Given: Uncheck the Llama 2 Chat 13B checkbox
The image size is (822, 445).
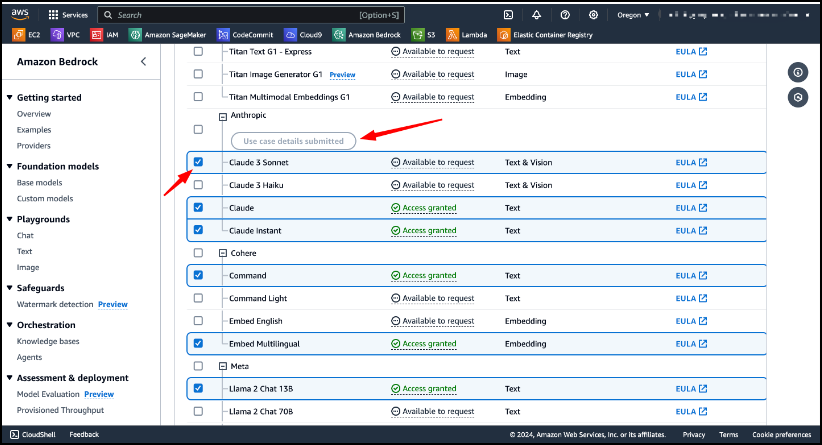Looking at the screenshot, I should click(198, 388).
